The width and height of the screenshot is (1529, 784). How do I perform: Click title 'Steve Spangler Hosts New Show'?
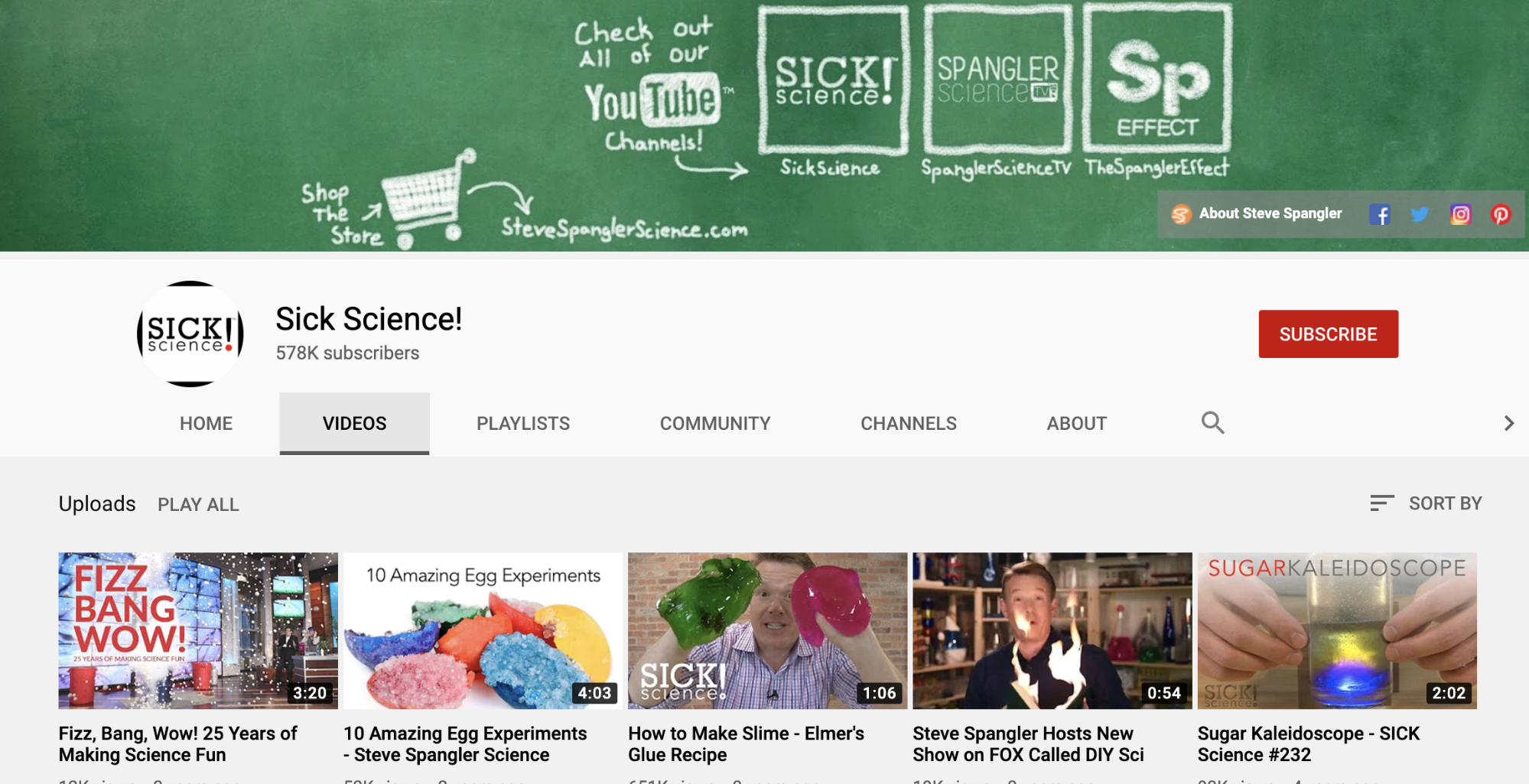(x=1029, y=744)
